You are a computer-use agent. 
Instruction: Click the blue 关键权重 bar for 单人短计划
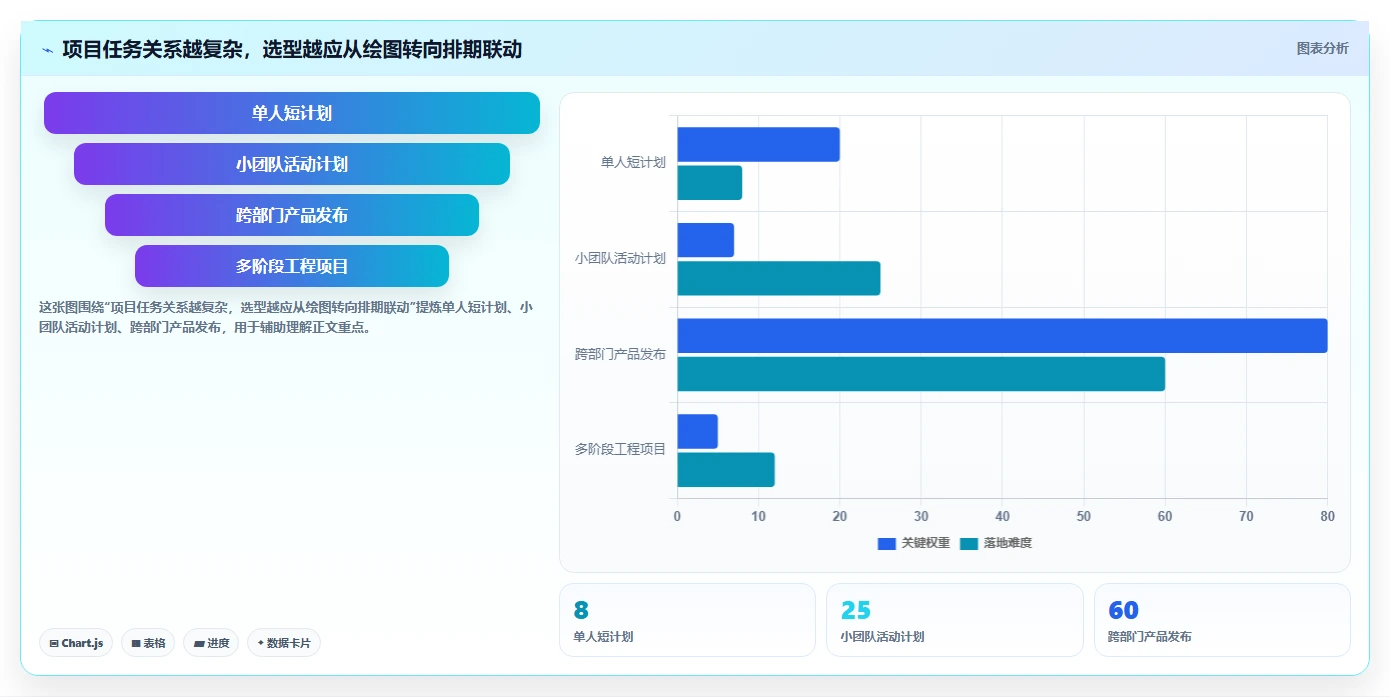pos(758,145)
